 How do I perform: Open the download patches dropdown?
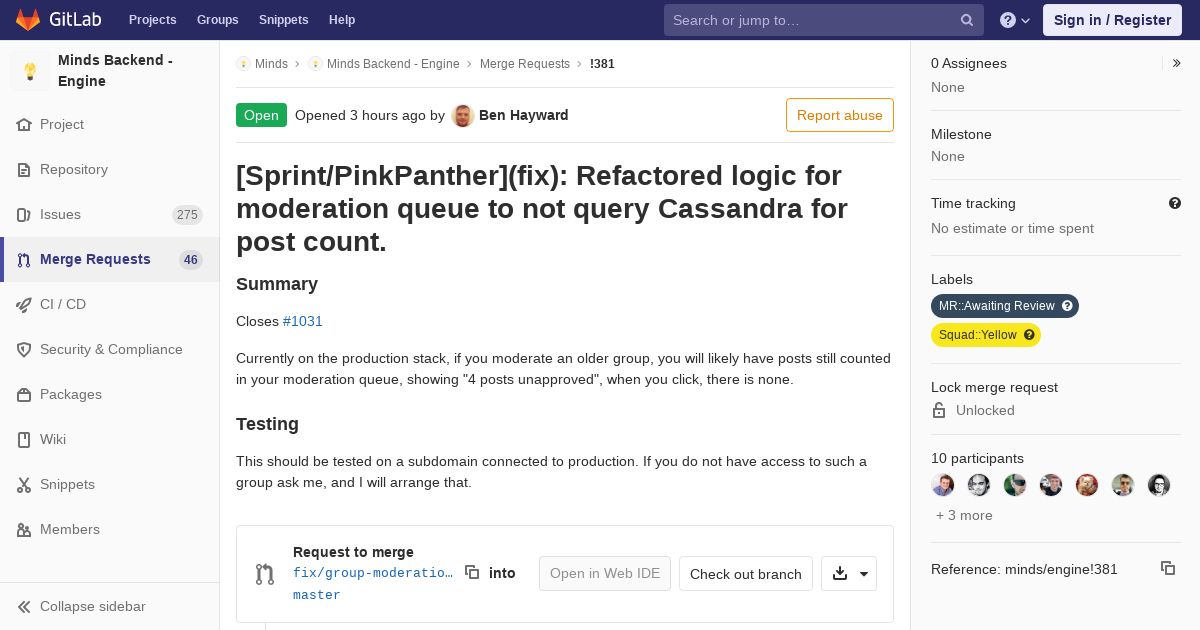point(849,574)
